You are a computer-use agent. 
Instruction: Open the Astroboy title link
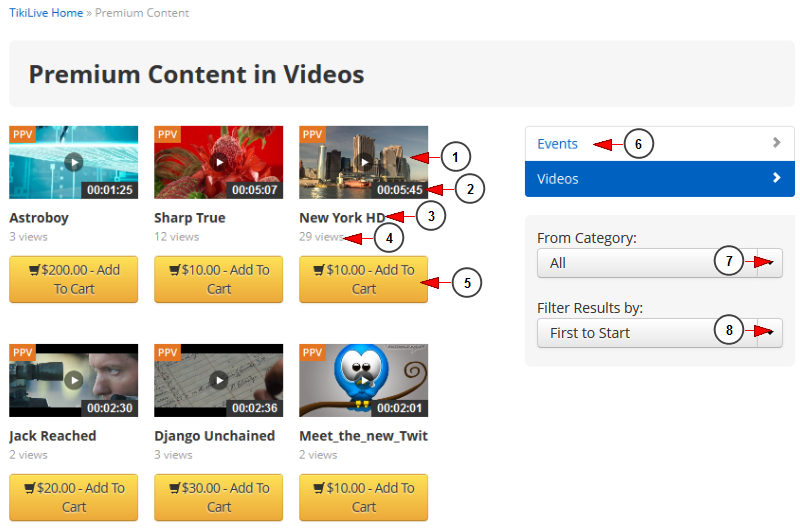(x=39, y=218)
